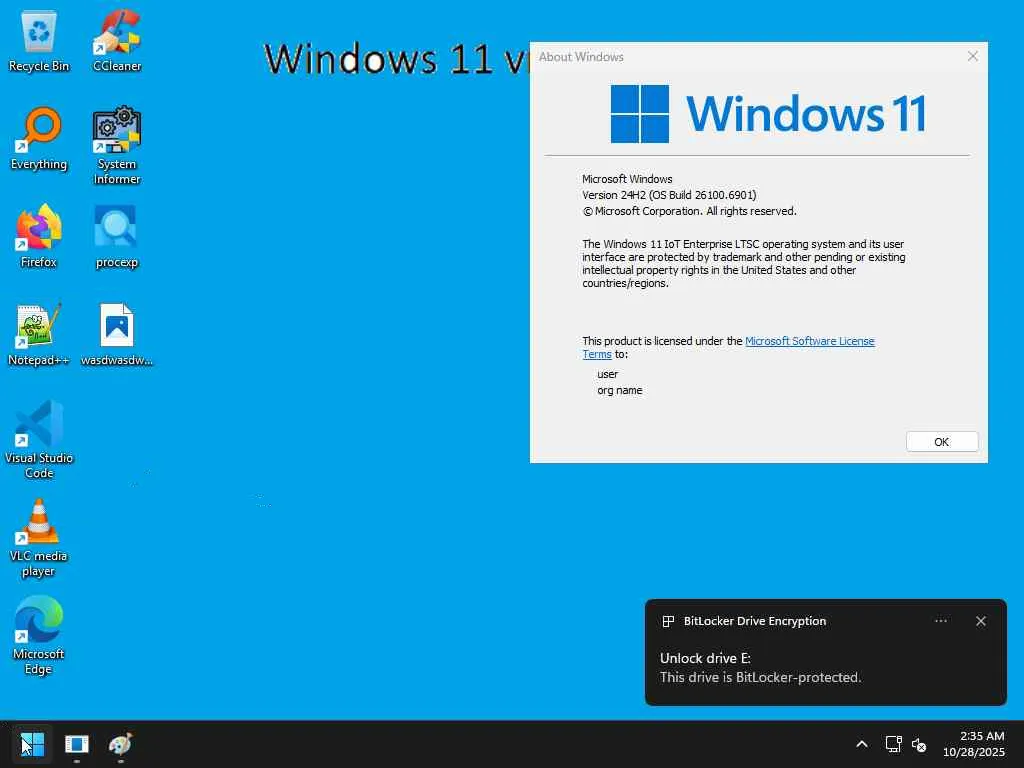Click the 'user' licensee text
The width and height of the screenshot is (1024, 768).
(607, 374)
